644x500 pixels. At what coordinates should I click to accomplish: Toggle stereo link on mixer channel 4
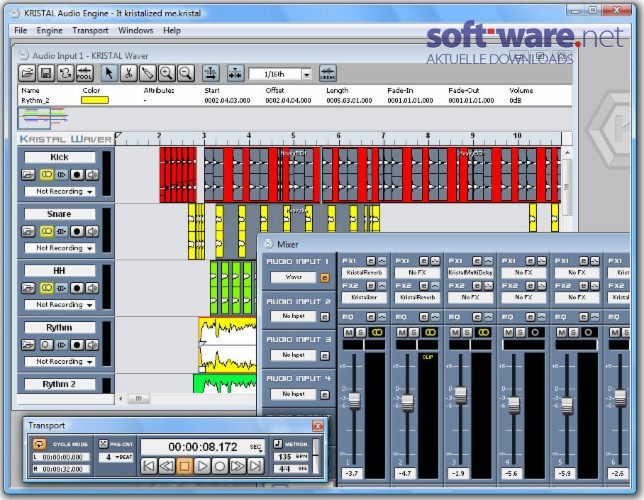click(x=535, y=332)
